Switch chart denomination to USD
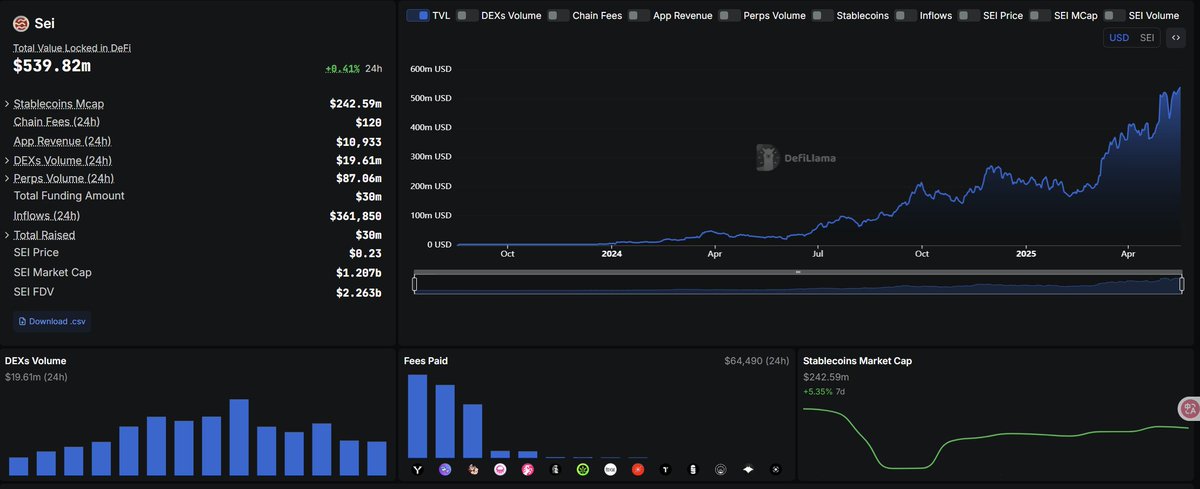This screenshot has width=1200, height=489. pyautogui.click(x=1119, y=38)
